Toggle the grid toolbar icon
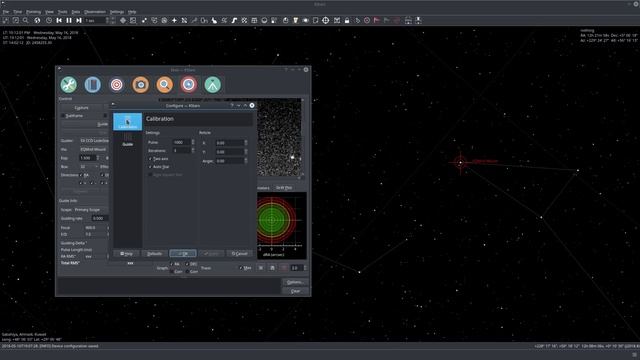The height and width of the screenshot is (360, 640). [x=254, y=20]
